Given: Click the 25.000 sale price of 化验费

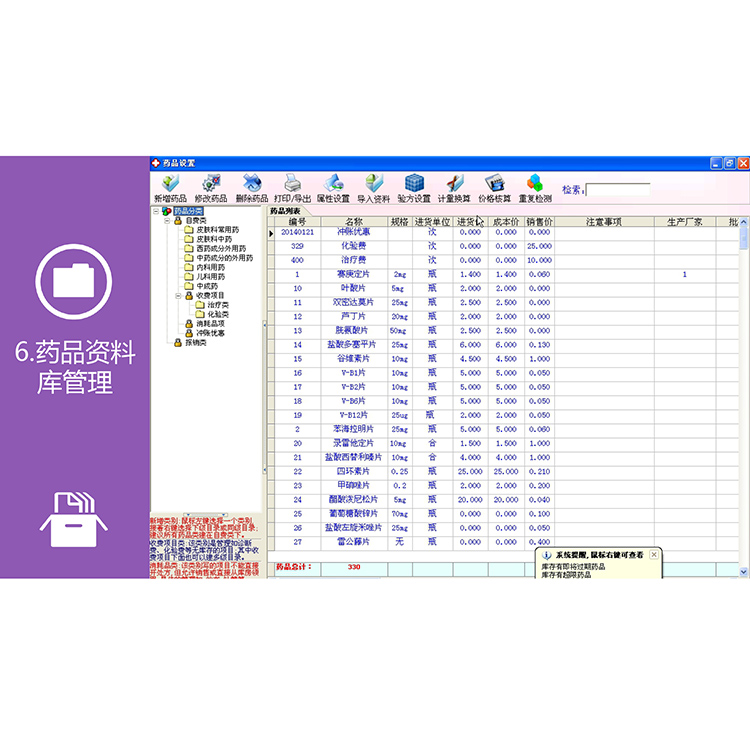Looking at the screenshot, I should (540, 246).
